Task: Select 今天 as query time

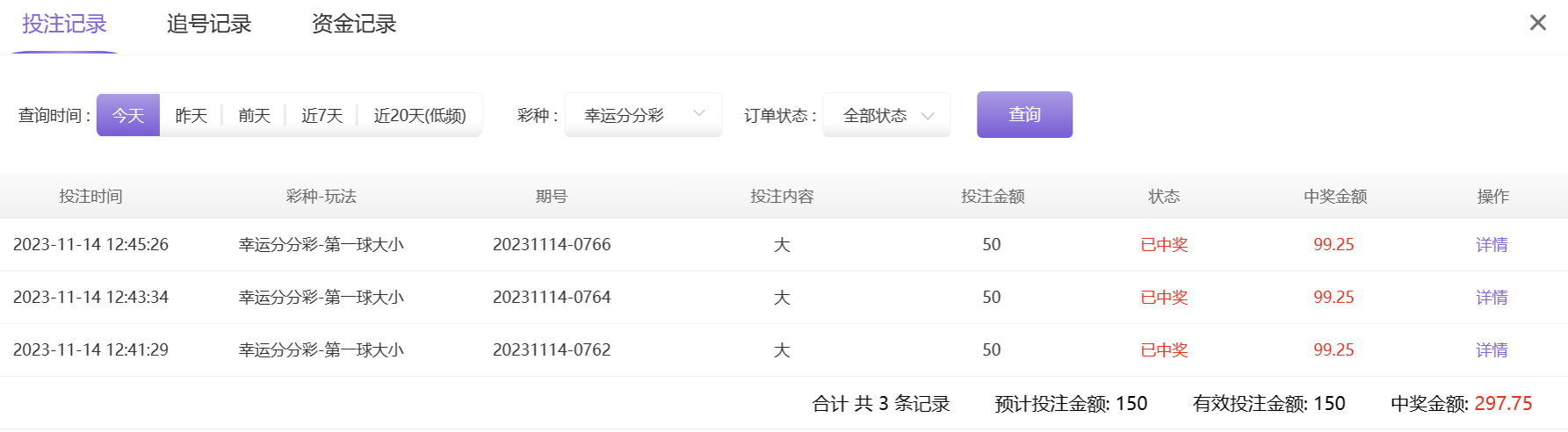Action: [x=128, y=115]
